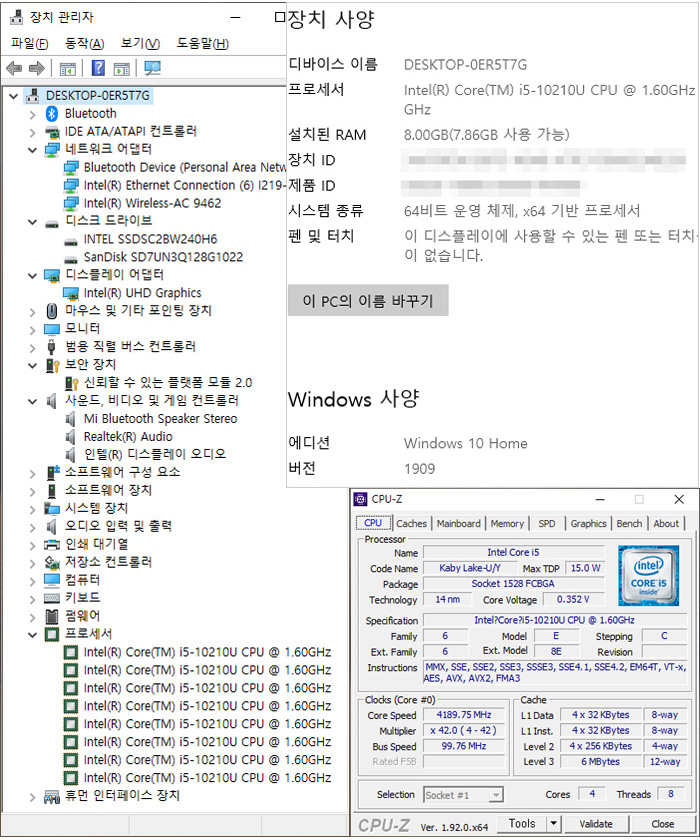Switch to the SPD tab in CPU-Z
The image size is (700, 840).
click(x=547, y=523)
